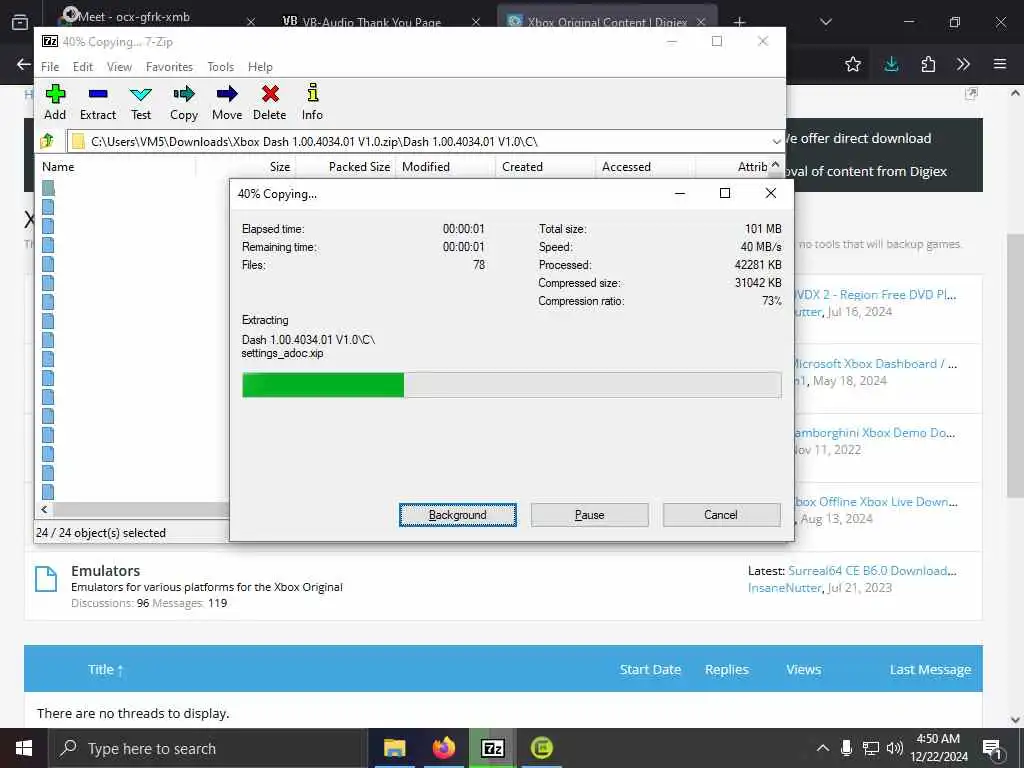1024x768 pixels.
Task: Open the Edit menu
Action: (x=83, y=67)
